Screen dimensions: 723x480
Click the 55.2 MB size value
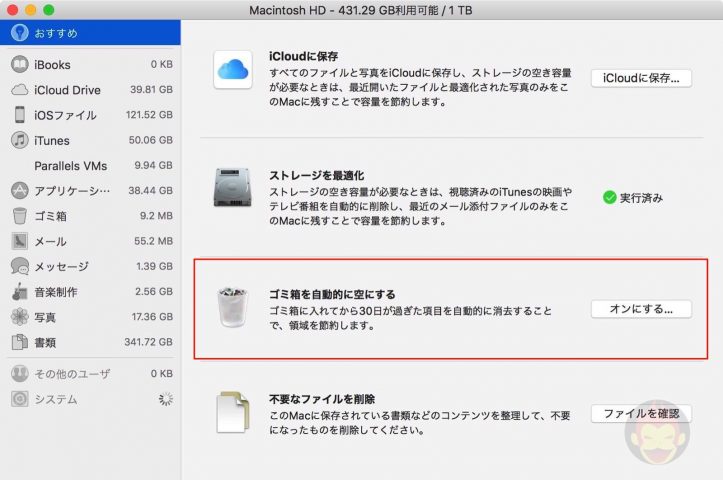[x=154, y=241]
